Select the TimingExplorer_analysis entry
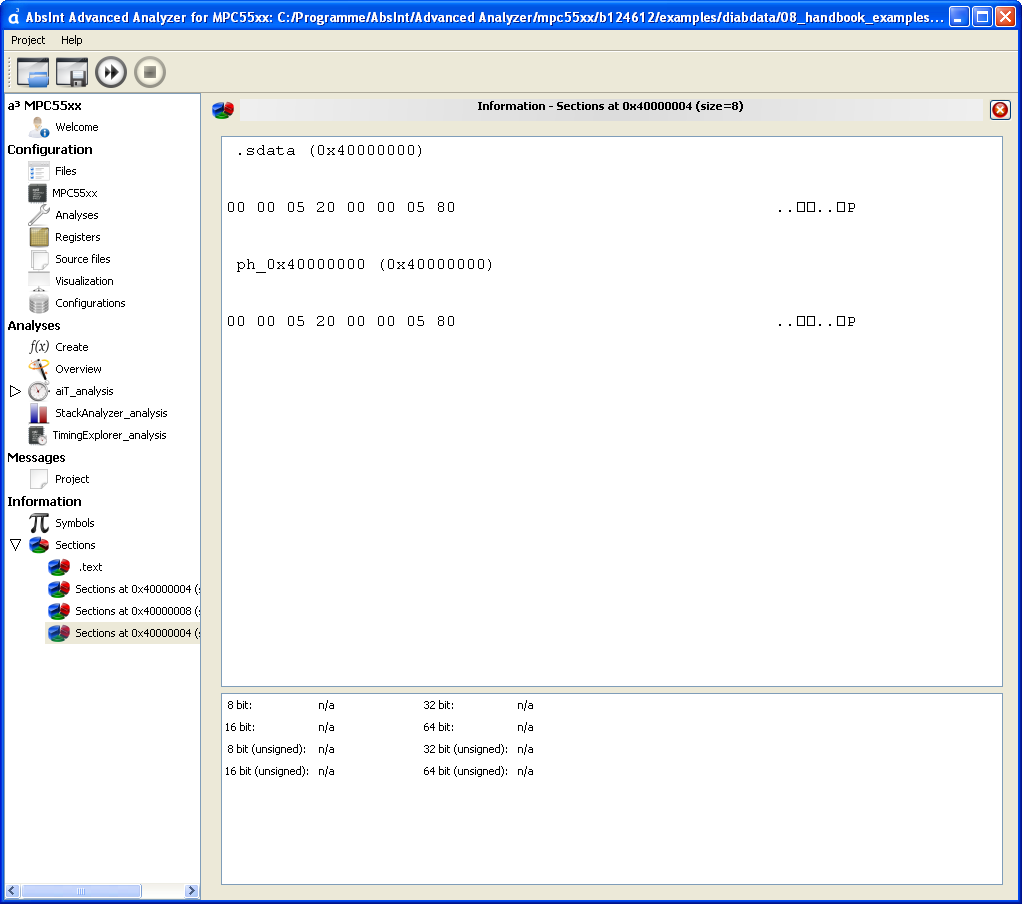 click(110, 435)
